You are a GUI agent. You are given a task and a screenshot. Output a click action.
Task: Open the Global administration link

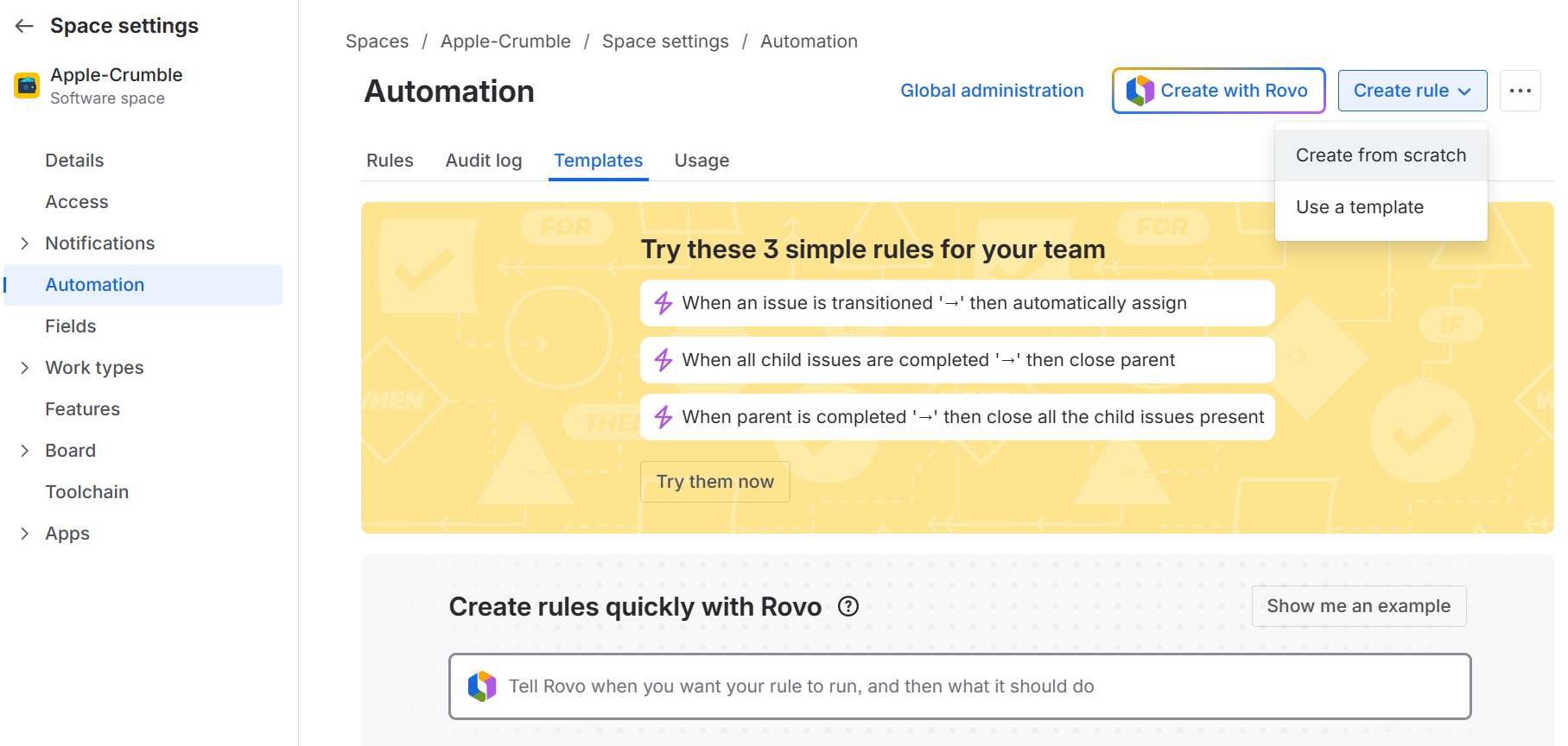(x=991, y=91)
